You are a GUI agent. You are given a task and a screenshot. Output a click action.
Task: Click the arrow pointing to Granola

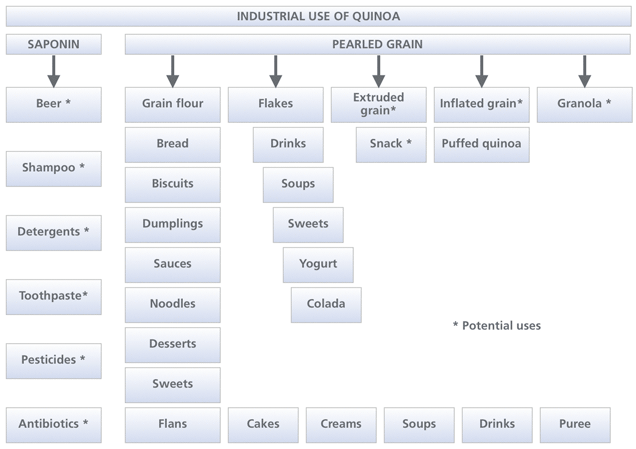(584, 71)
